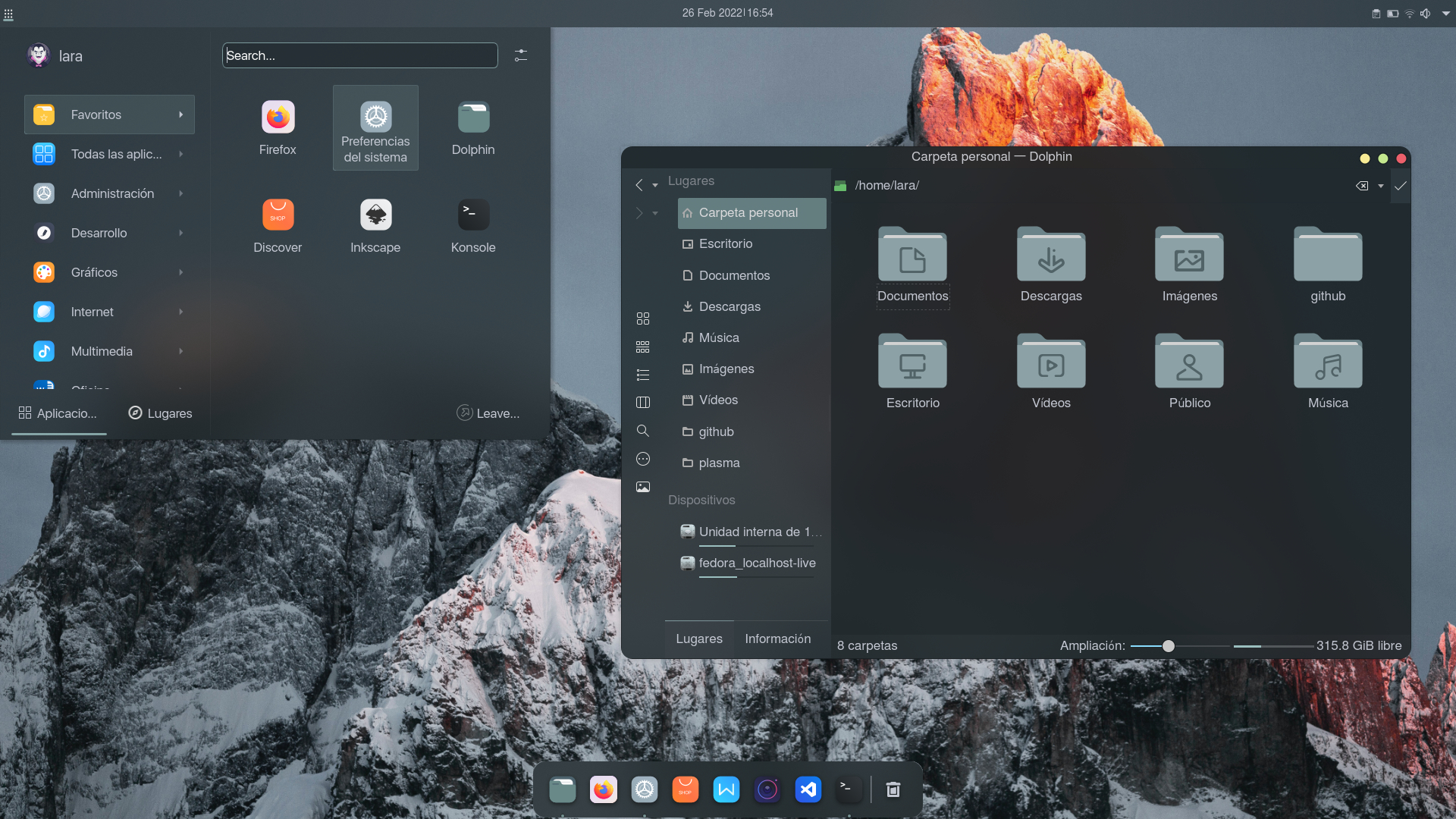Screen dimensions: 1456x819
Task: Click the Leave... button
Action: tap(488, 413)
